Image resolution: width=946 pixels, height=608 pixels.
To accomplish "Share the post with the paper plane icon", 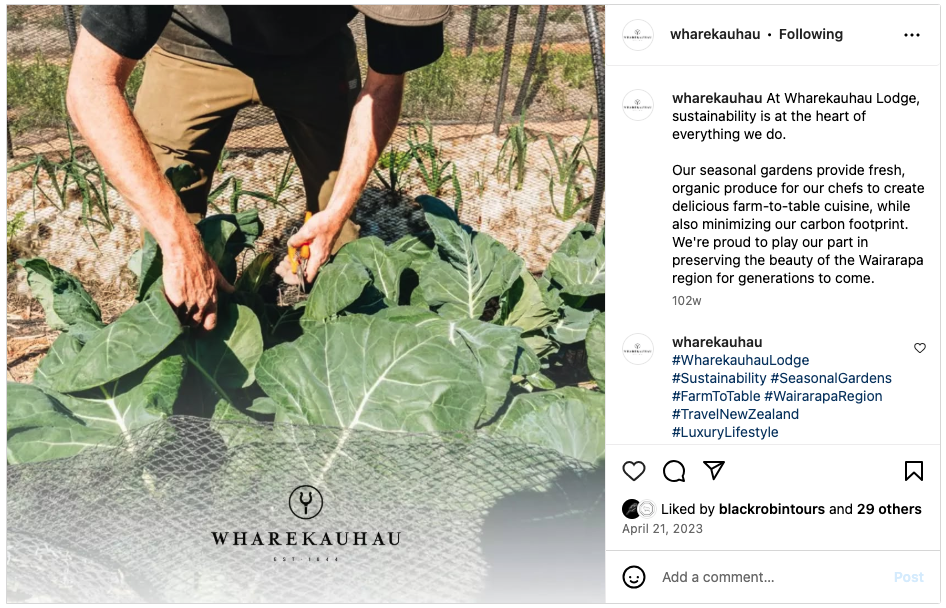I will pyautogui.click(x=714, y=470).
